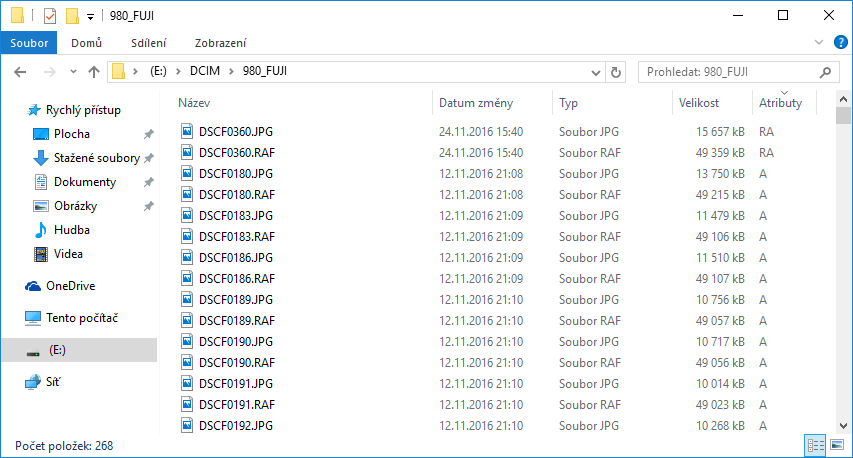Select the file icon of DSCF0180.RAF
Image resolution: width=853 pixels, height=458 pixels.
pos(187,194)
